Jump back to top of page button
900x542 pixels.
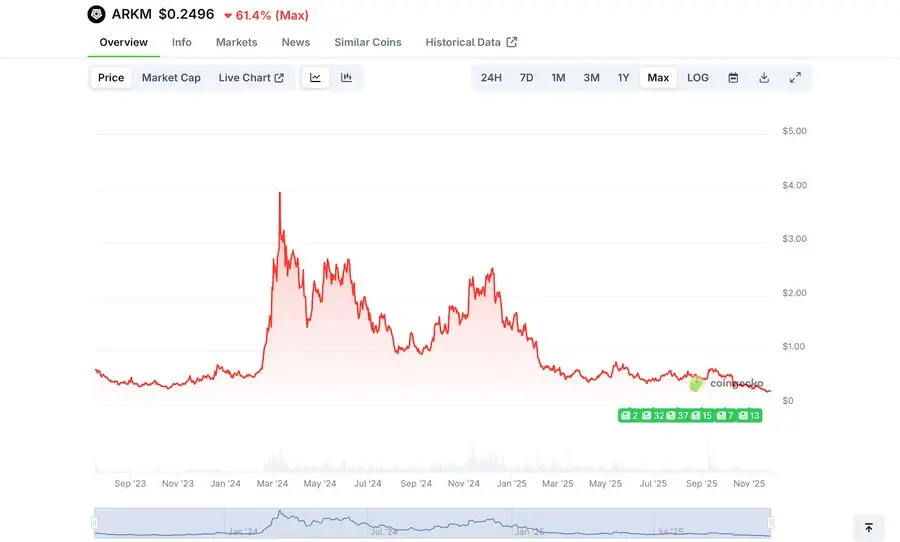[x=868, y=528]
